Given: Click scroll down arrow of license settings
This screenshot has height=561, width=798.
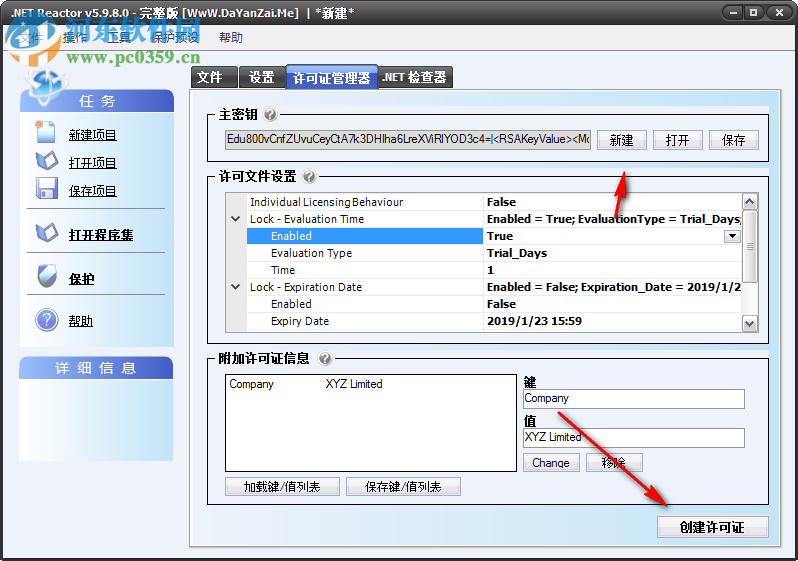Looking at the screenshot, I should pos(750,323).
